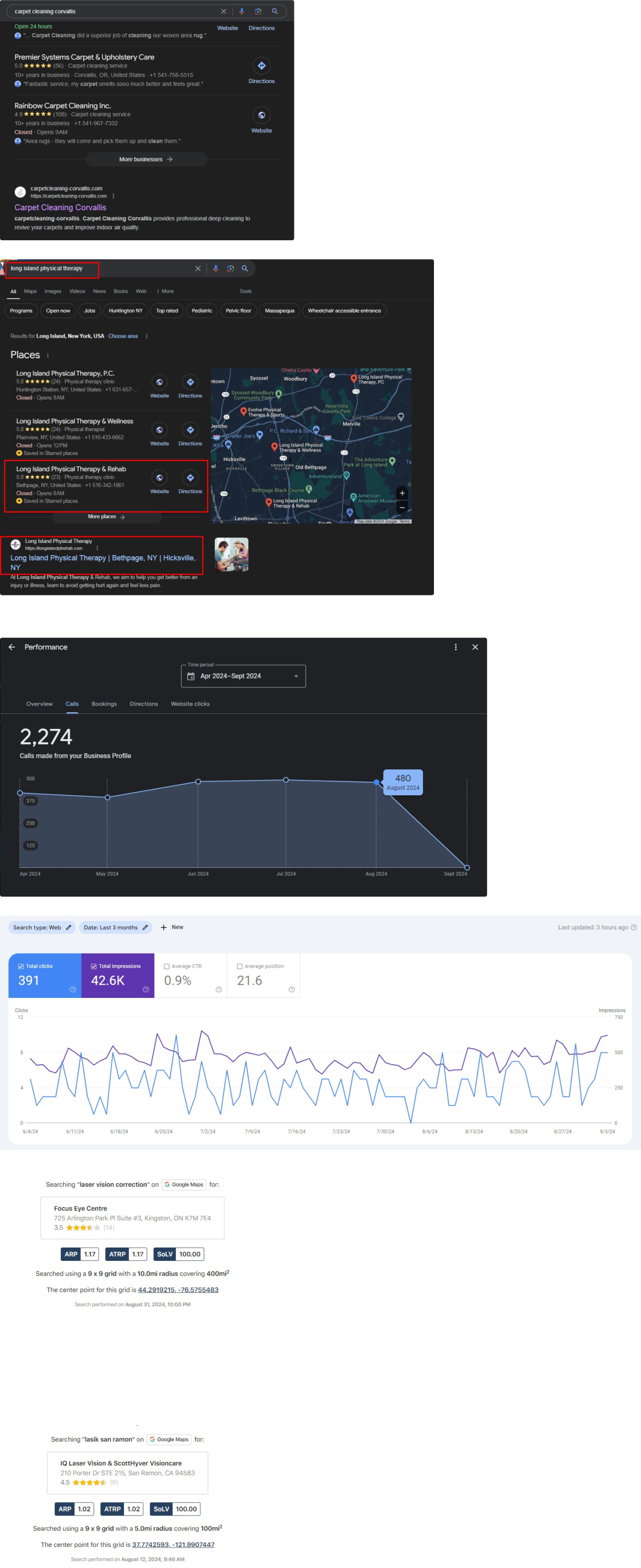This screenshot has height=1568, width=641.
Task: Open center point link 44.2919215, -76.5755483
Action: 178,1289
